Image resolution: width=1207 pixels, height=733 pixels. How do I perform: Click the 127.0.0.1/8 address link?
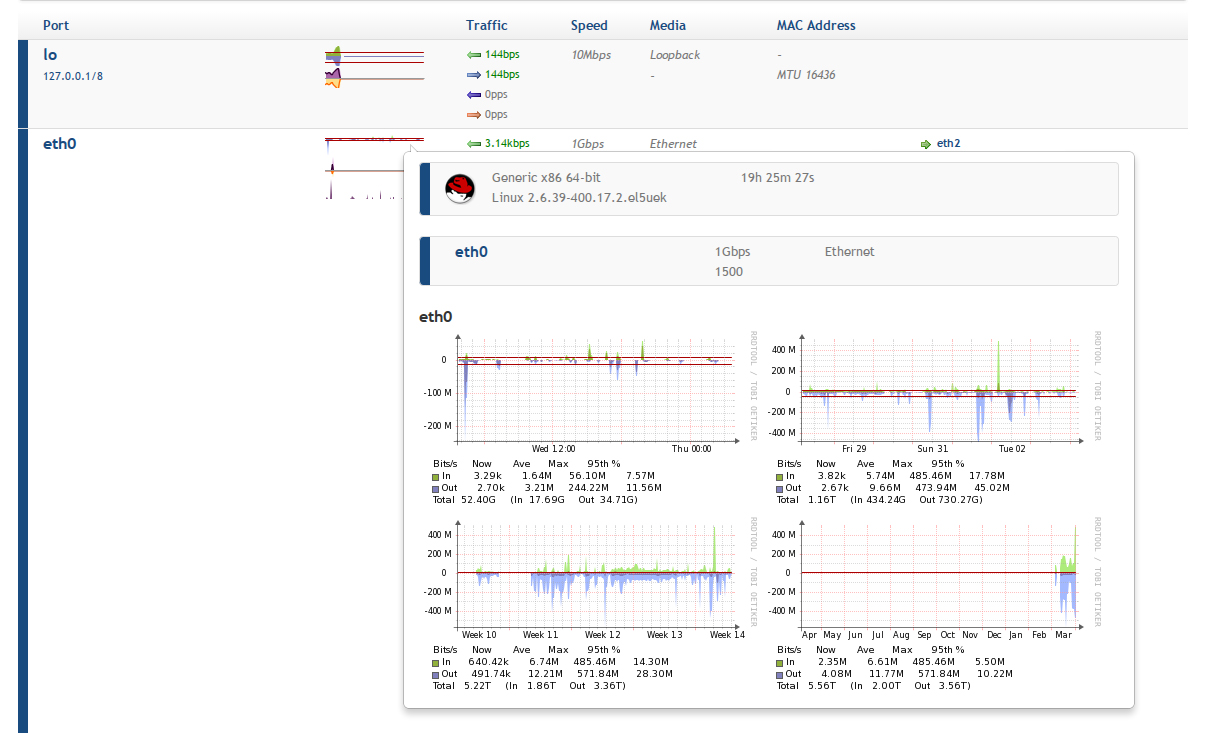[x=71, y=76]
